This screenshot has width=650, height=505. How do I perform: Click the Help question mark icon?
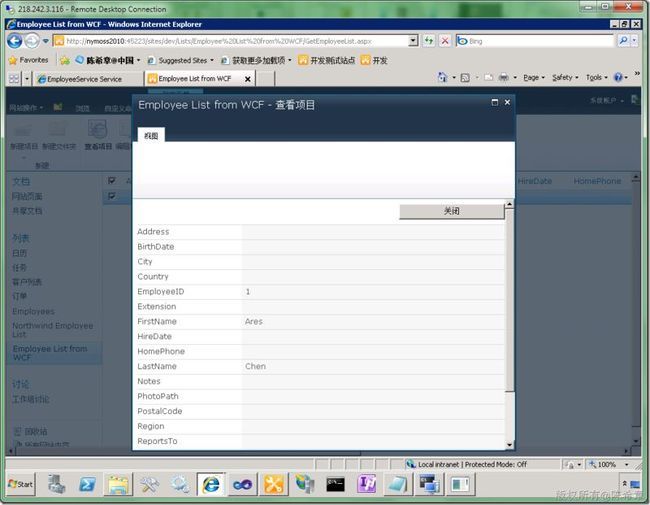[618, 78]
